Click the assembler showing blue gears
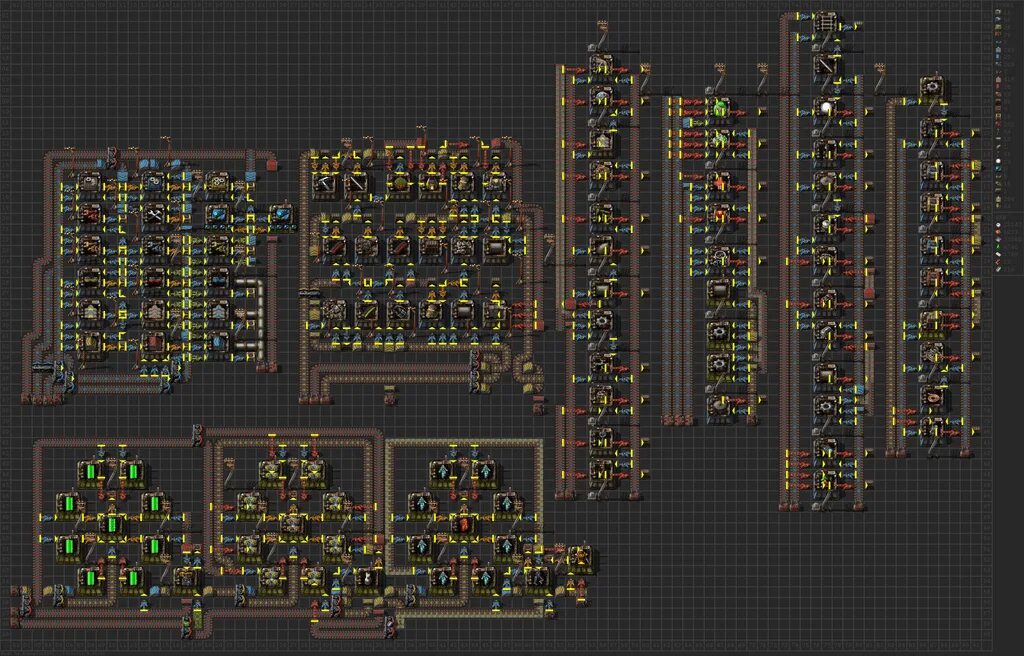Viewport: 1024px width, 656px height. tap(153, 184)
